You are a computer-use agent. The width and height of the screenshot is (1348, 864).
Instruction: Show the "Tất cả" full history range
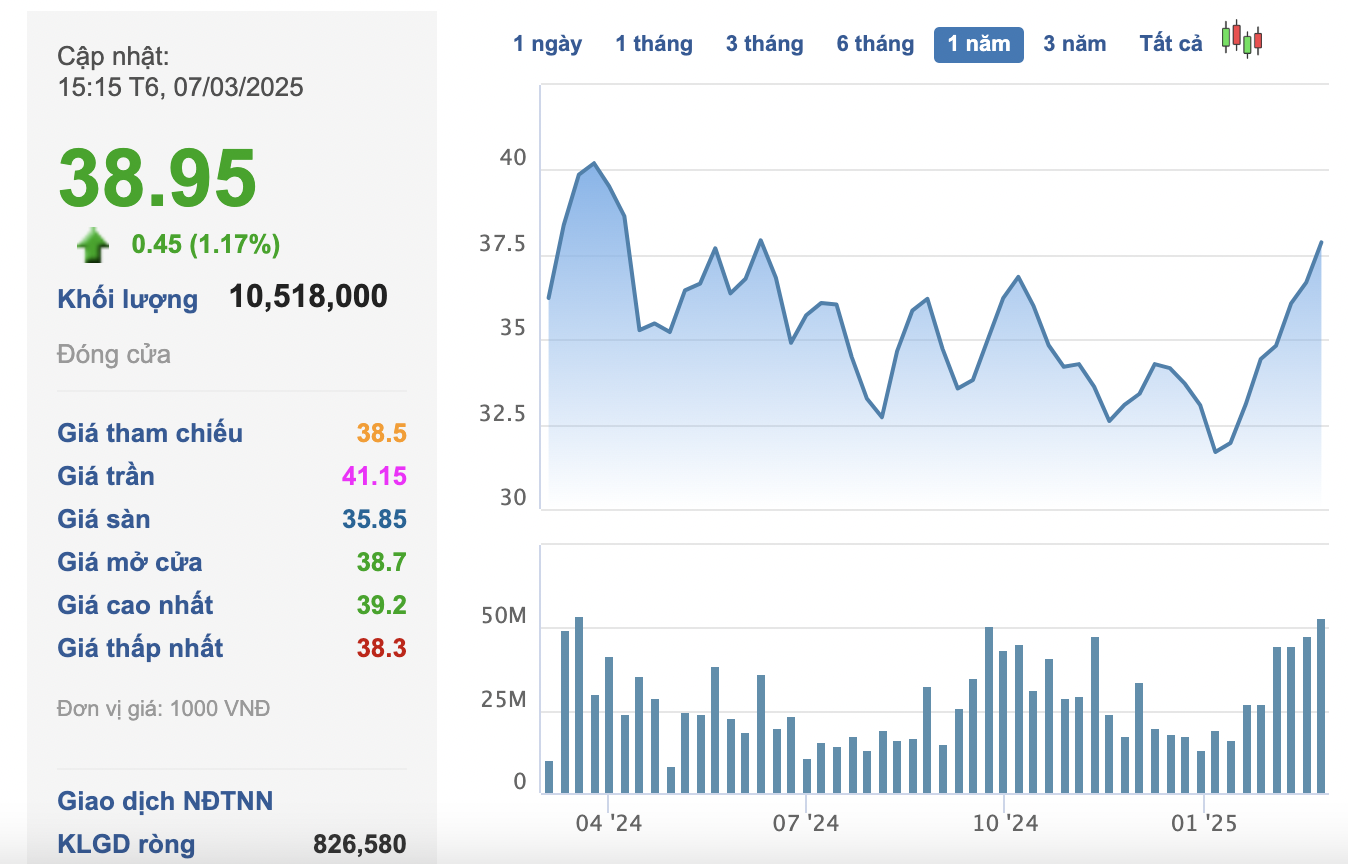pyautogui.click(x=1171, y=44)
